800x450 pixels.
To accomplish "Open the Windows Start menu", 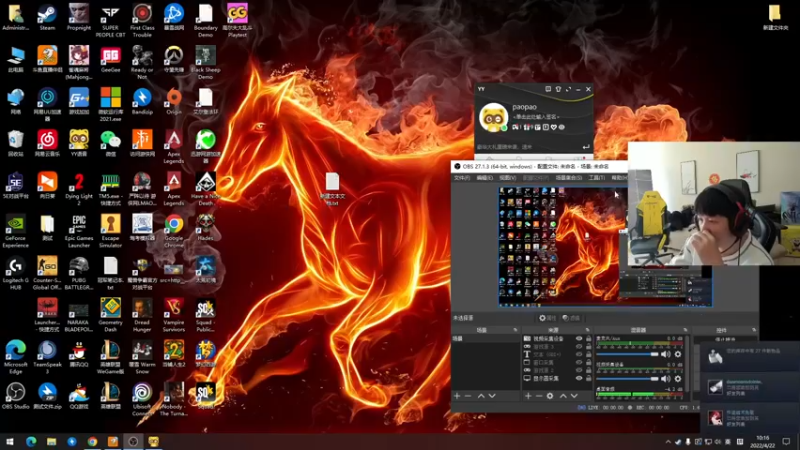I will click(10, 442).
